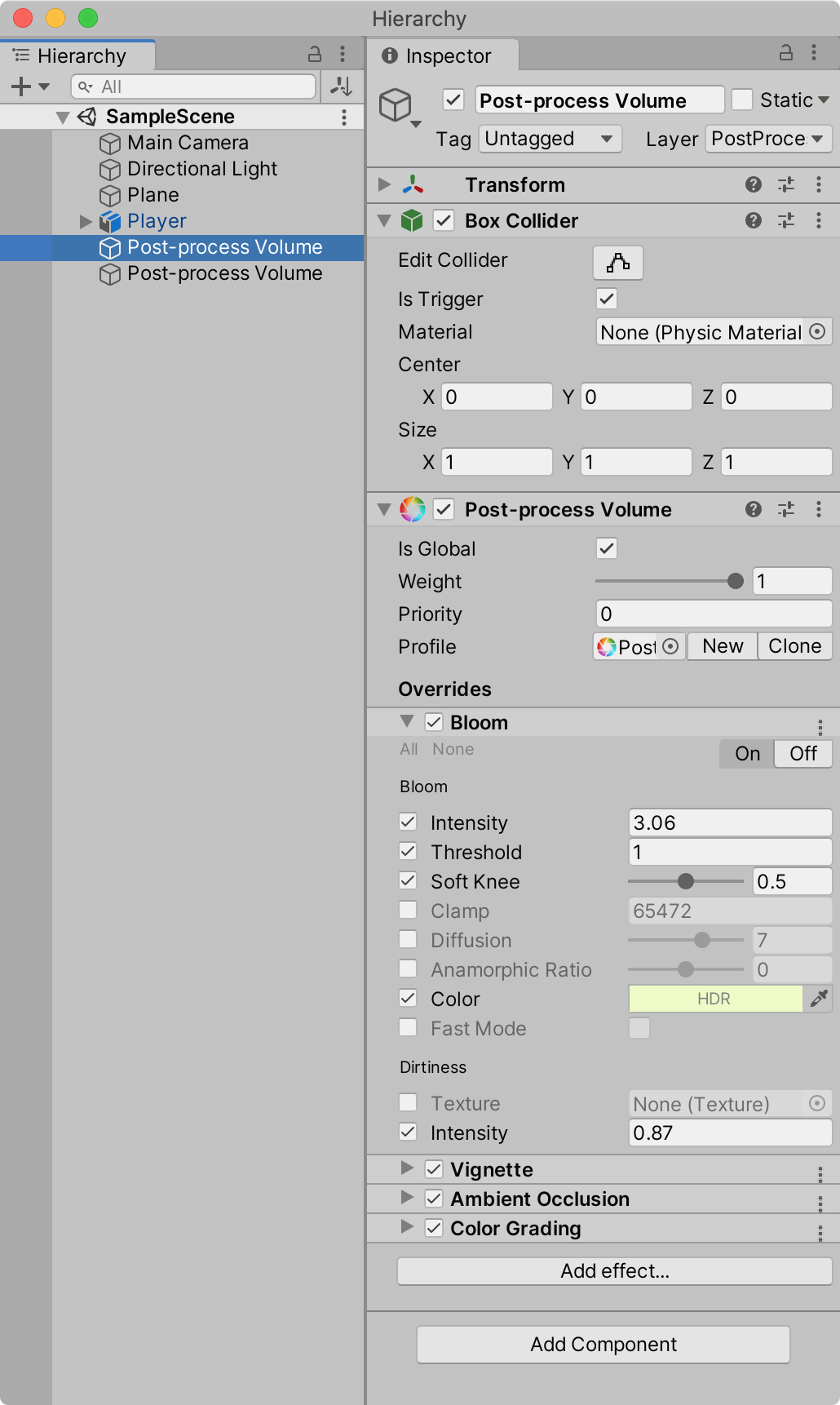Viewport: 840px width, 1405px height.
Task: Click the Color eyedropper icon
Action: (819, 998)
